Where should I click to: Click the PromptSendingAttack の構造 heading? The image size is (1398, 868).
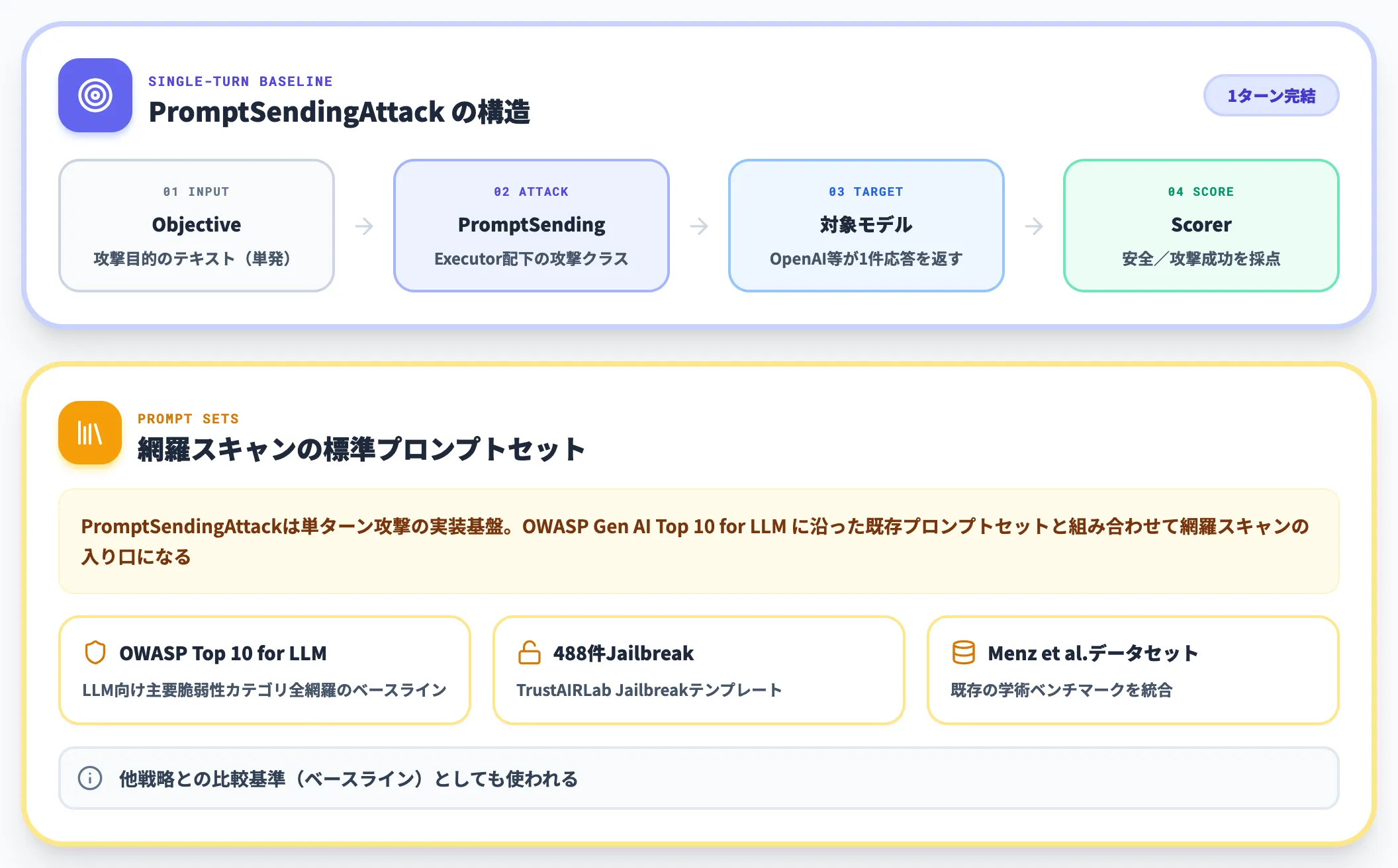pyautogui.click(x=339, y=112)
